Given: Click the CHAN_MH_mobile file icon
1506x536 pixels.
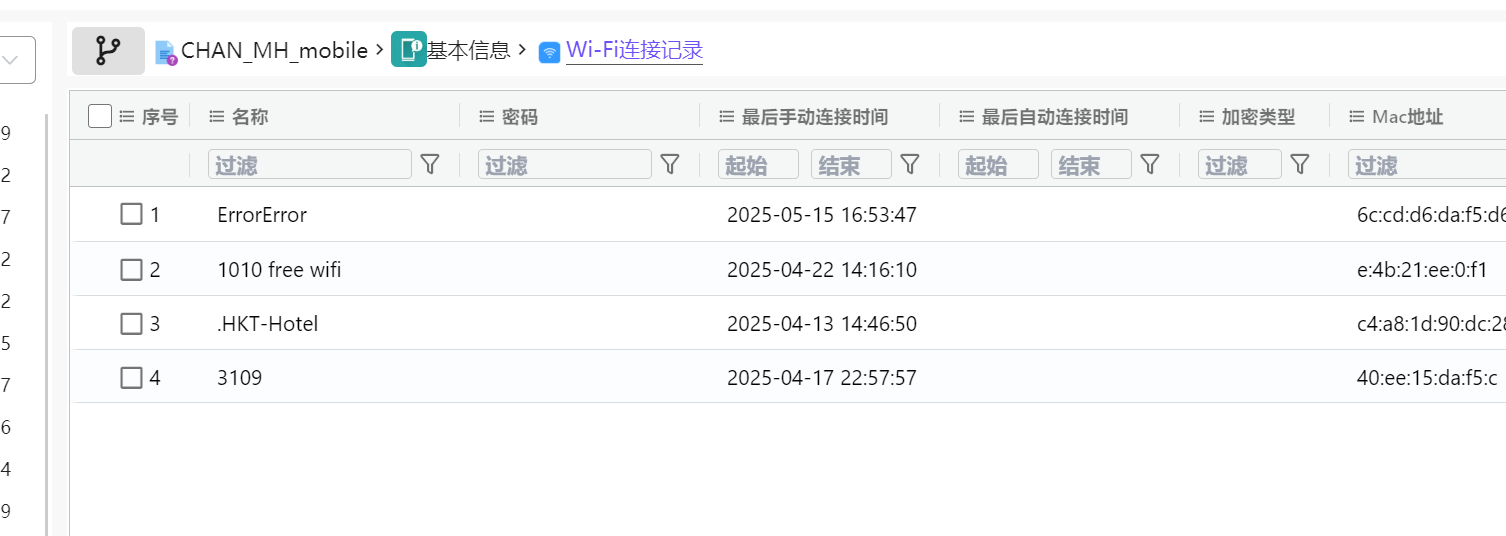Looking at the screenshot, I should 166,52.
